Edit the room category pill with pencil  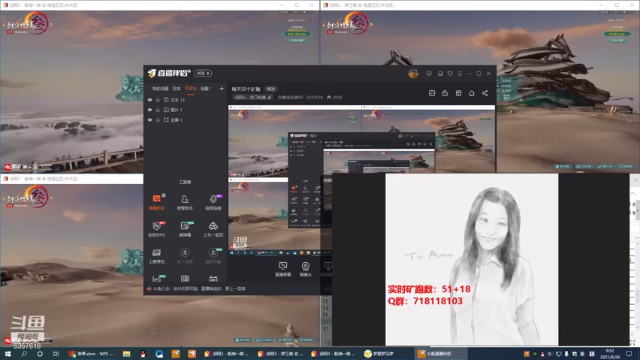(253, 97)
